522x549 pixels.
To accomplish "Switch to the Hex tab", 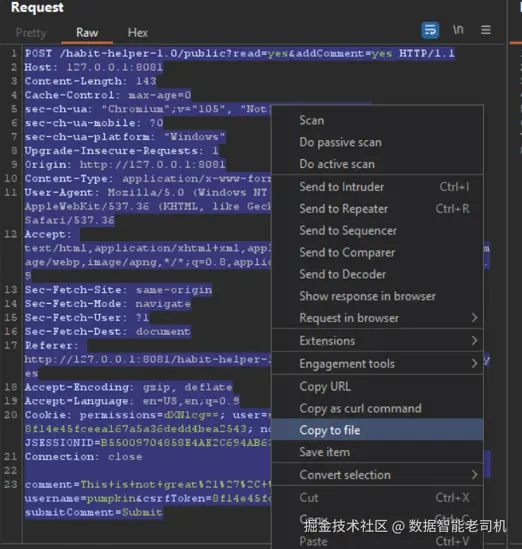I will coord(138,33).
